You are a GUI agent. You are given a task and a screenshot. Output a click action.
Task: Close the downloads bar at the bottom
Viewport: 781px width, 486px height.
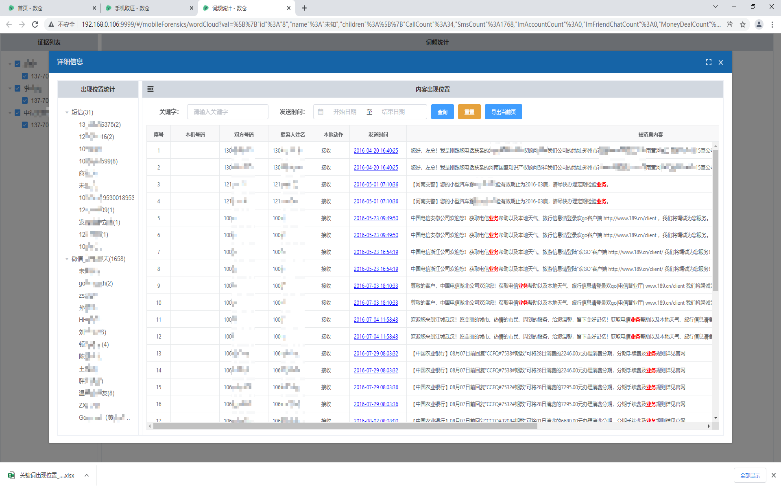771,475
